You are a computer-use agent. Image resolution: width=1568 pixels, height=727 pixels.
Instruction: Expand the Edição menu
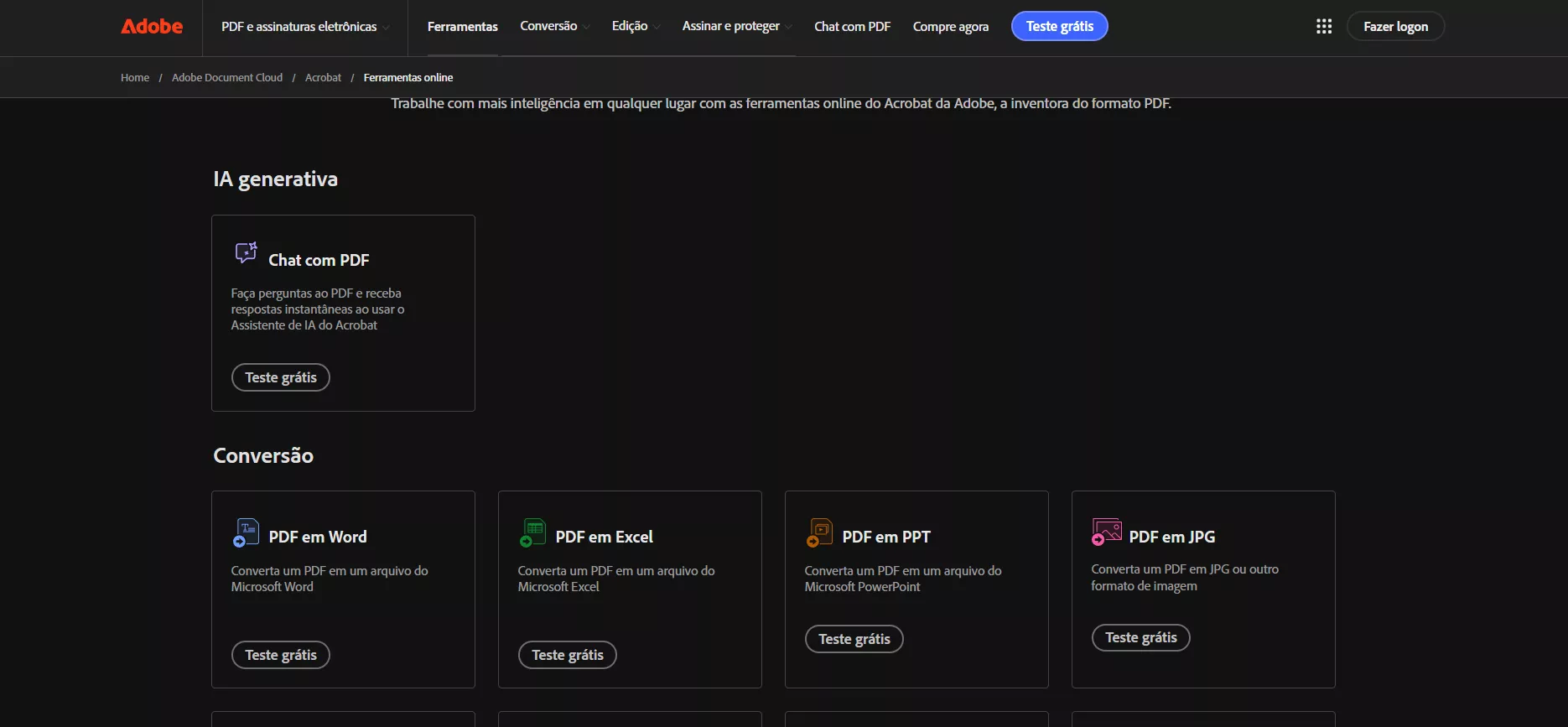636,26
